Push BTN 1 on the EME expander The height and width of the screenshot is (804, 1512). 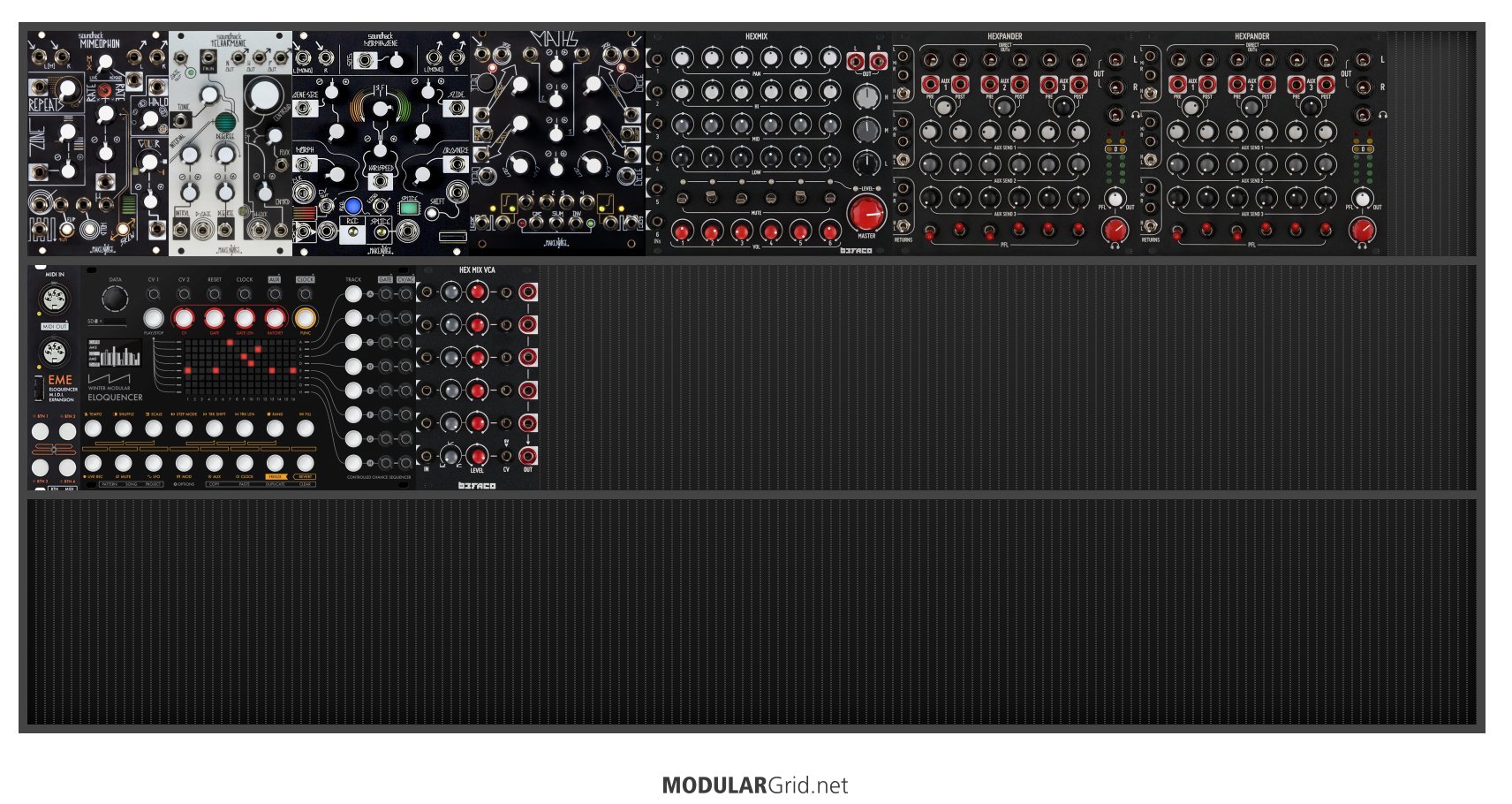(41, 431)
